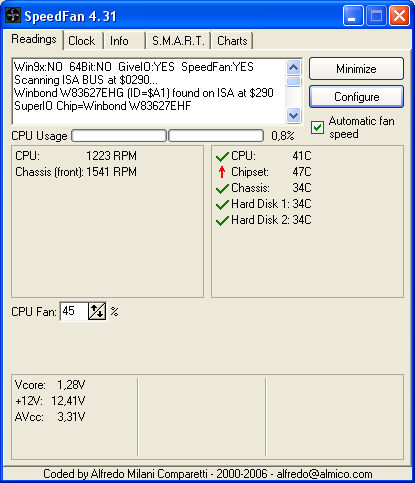Screen dimensions: 415x483
Task: Click the log line 'SuperIO Chip=Winbond W83627EHF'
Action: [x=103, y=106]
